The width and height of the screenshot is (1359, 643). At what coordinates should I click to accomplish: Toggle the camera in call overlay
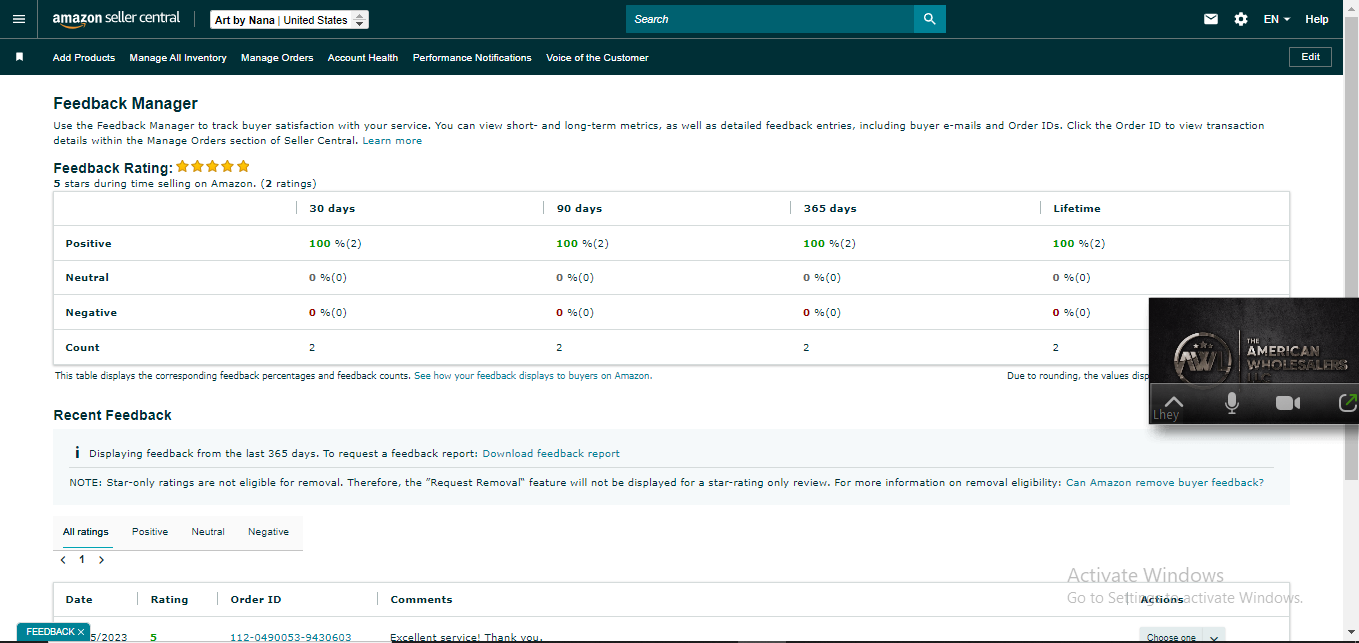(x=1288, y=403)
